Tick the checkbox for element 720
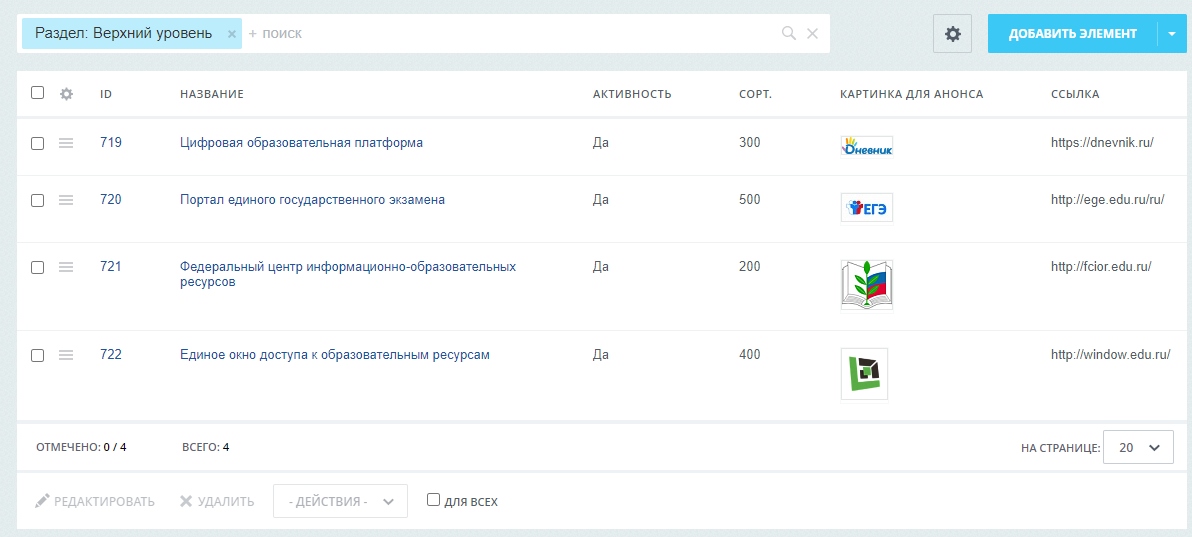Viewport: 1192px width, 537px height. coord(37,201)
